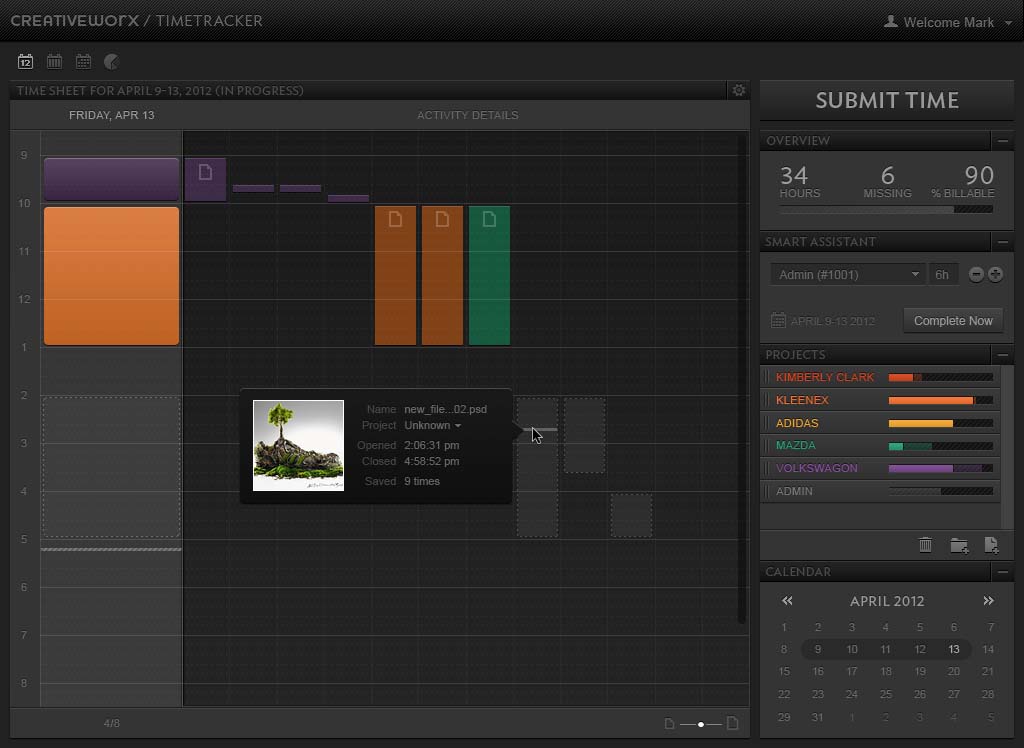Click the green document icon on the timeline
The height and width of the screenshot is (748, 1024).
(489, 219)
